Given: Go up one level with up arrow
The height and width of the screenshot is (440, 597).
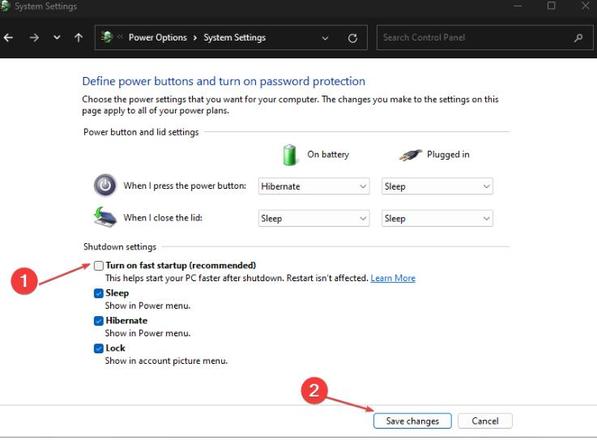Looking at the screenshot, I should pos(78,37).
